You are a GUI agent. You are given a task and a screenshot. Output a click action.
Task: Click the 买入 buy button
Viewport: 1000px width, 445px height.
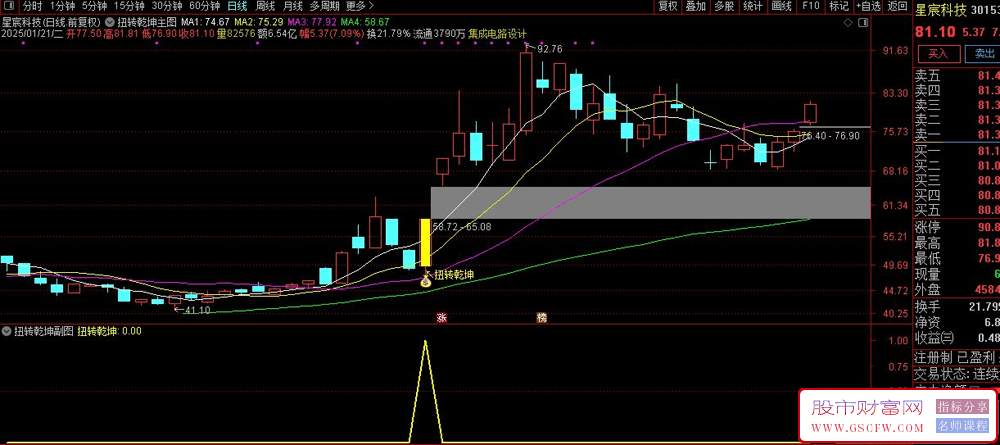click(x=938, y=54)
